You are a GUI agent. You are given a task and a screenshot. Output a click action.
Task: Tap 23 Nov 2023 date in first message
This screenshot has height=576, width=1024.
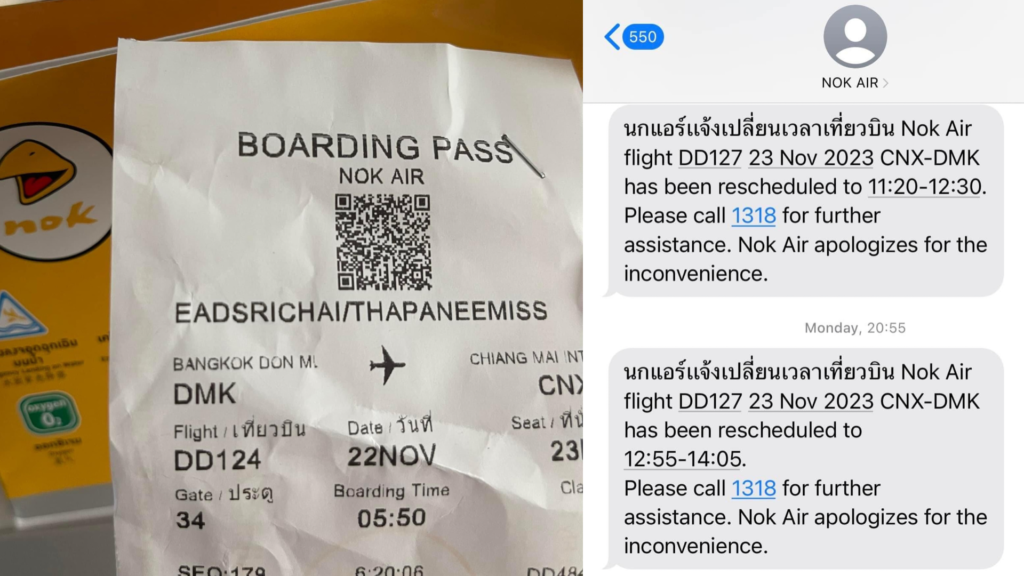coord(810,158)
